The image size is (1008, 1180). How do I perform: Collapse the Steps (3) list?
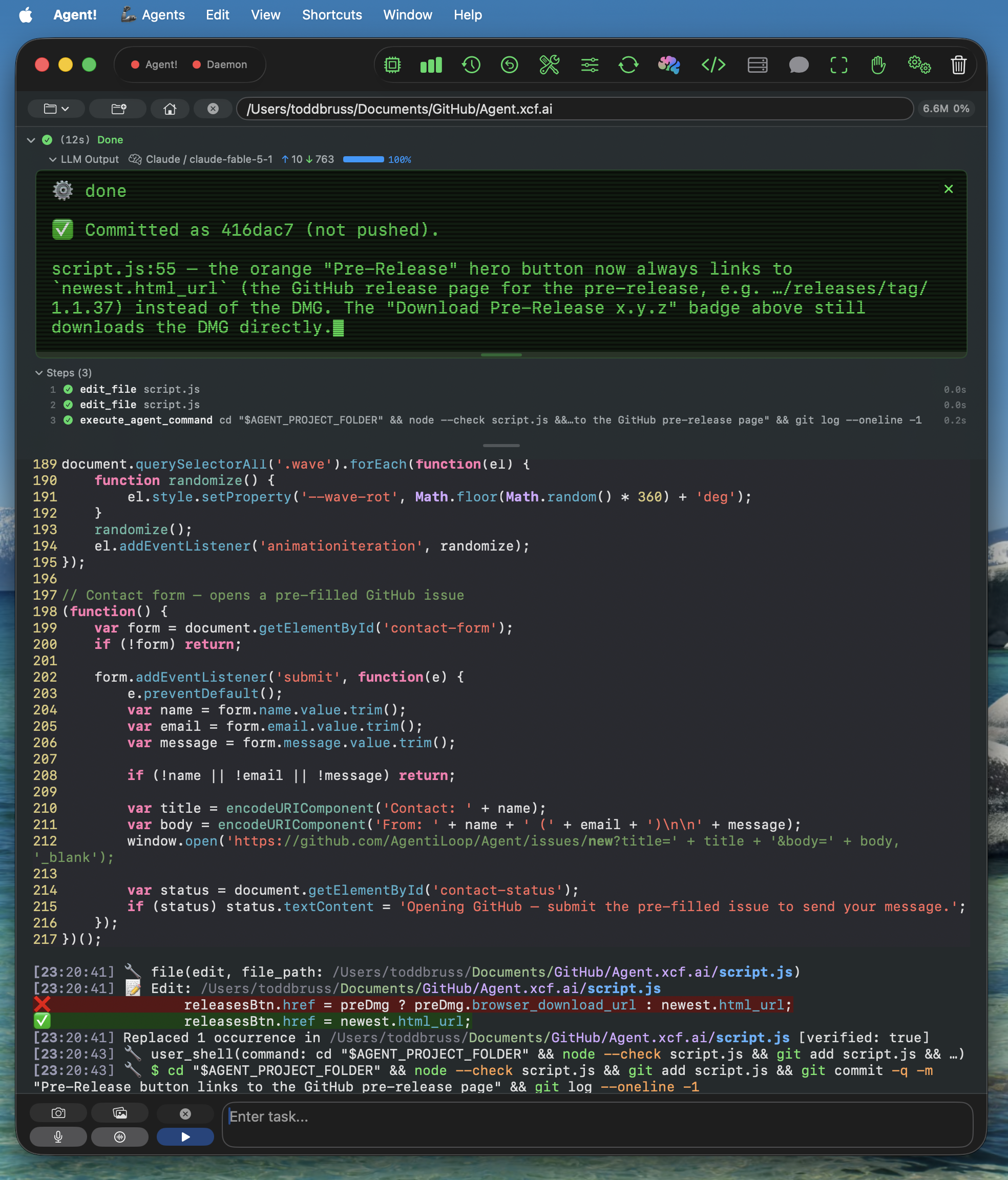tap(39, 373)
